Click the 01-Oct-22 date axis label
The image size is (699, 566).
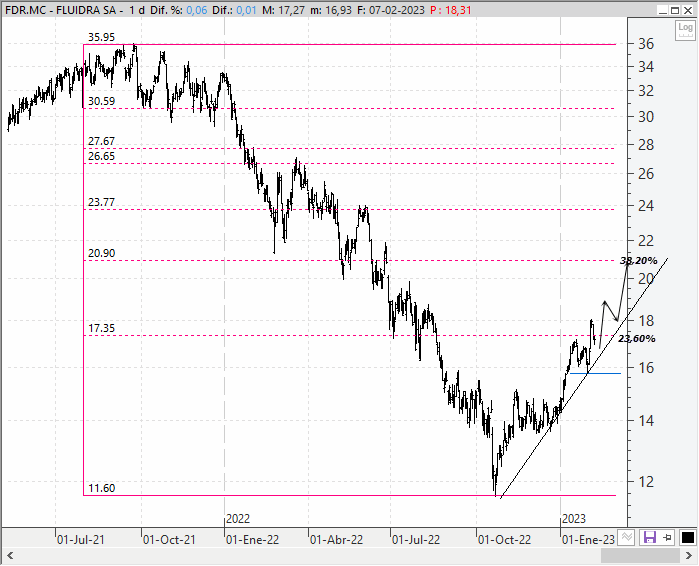[504, 540]
